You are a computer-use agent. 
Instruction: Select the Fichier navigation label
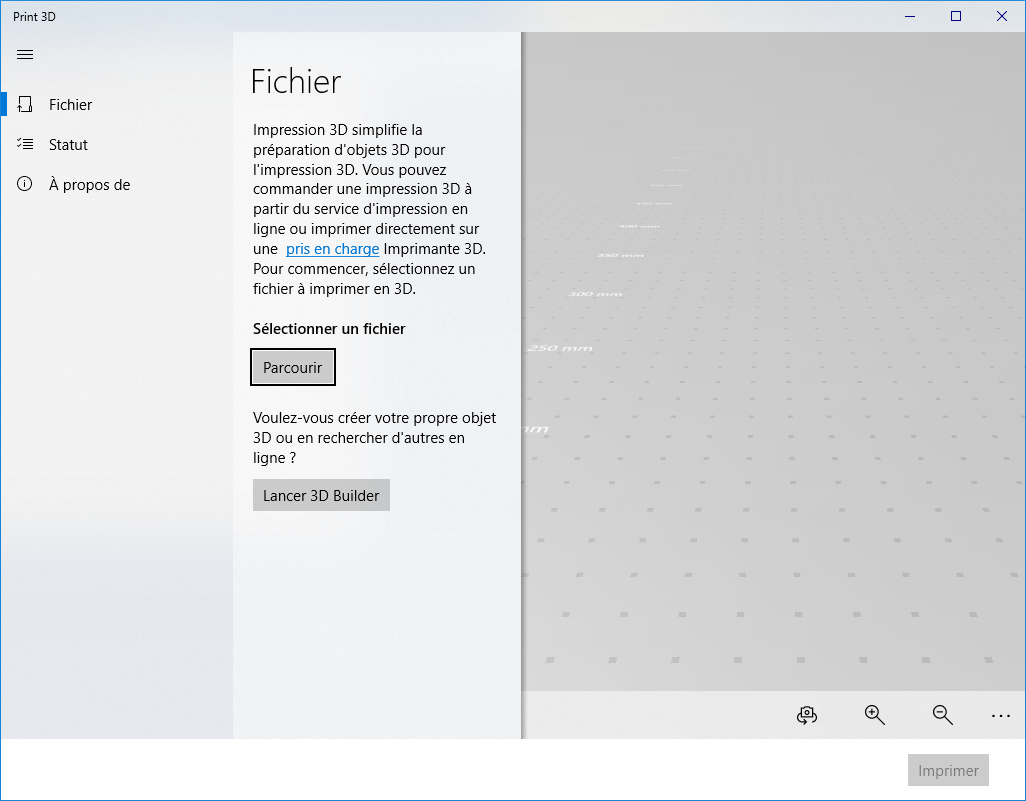(71, 105)
